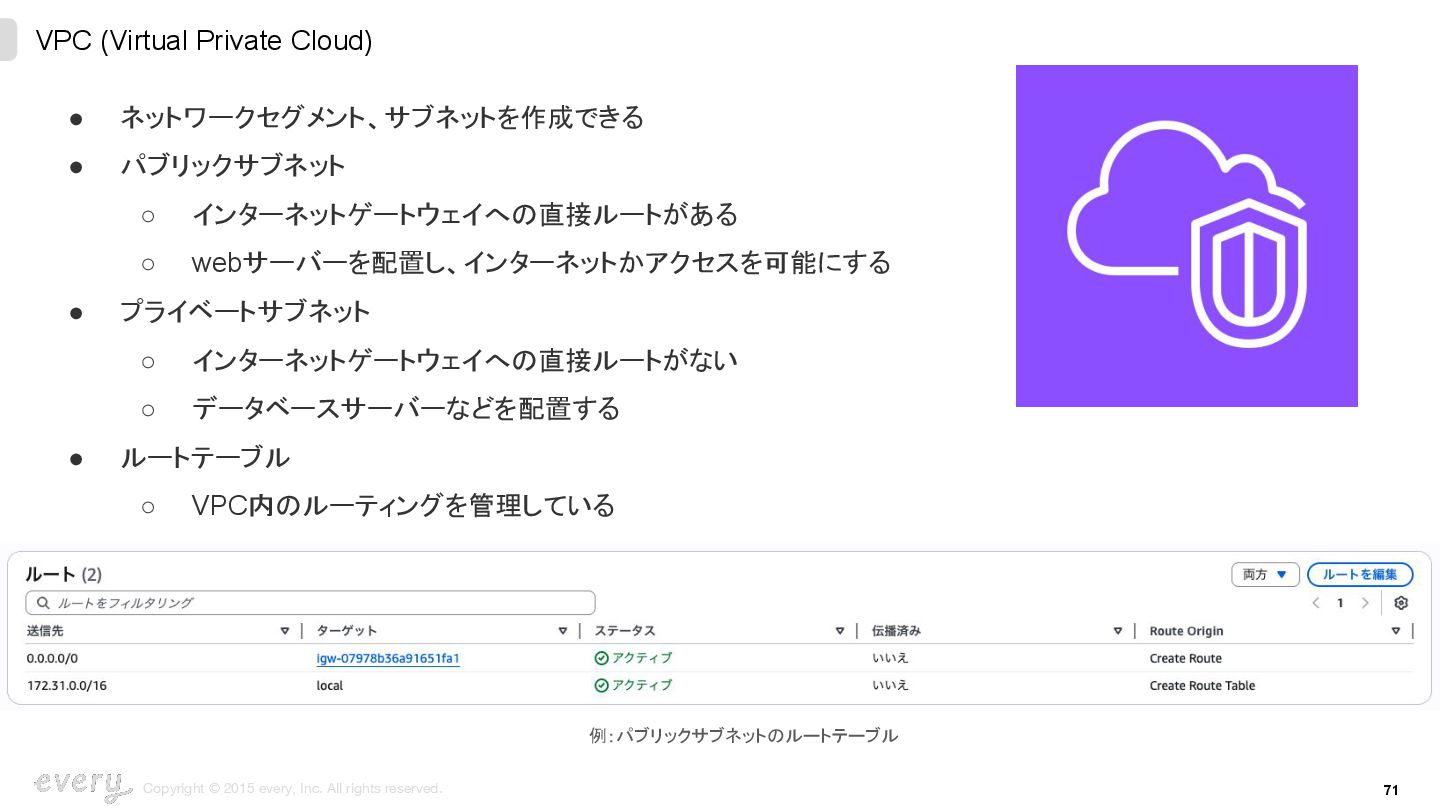This screenshot has height=810, width=1440.
Task: Focus the ルートをフィルタリング search field
Action: coord(310,603)
